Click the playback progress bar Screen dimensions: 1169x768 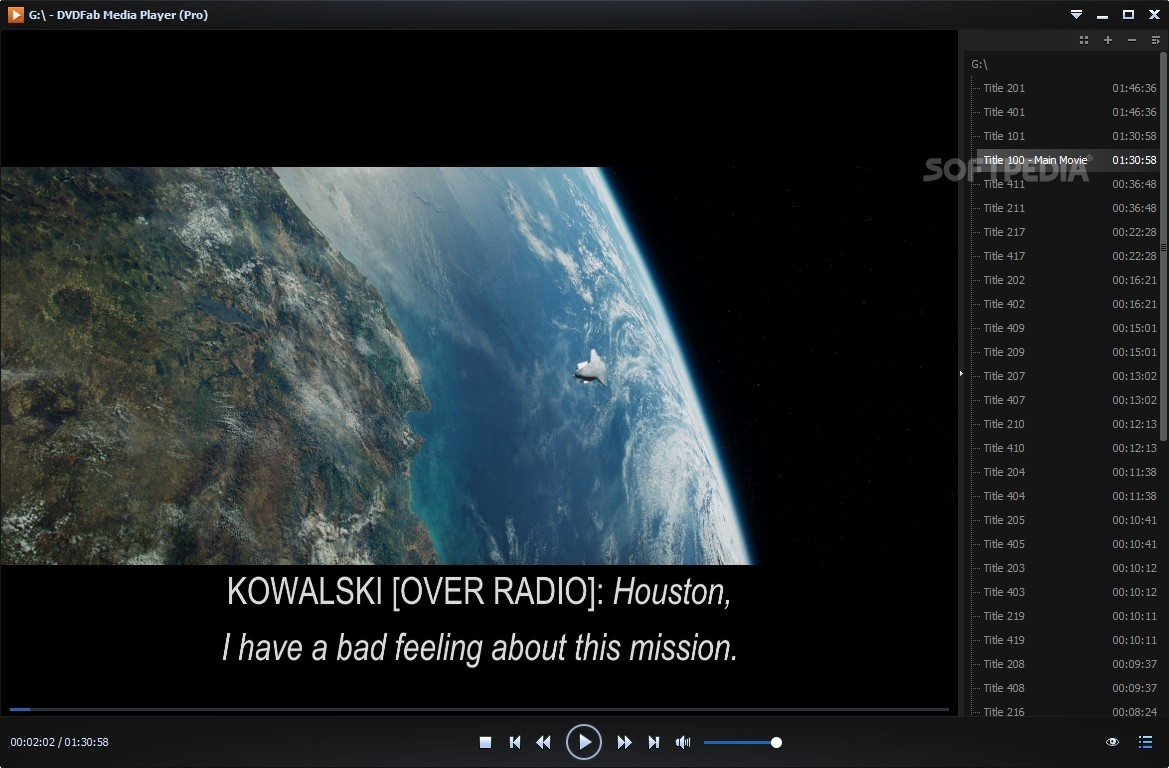pos(479,709)
